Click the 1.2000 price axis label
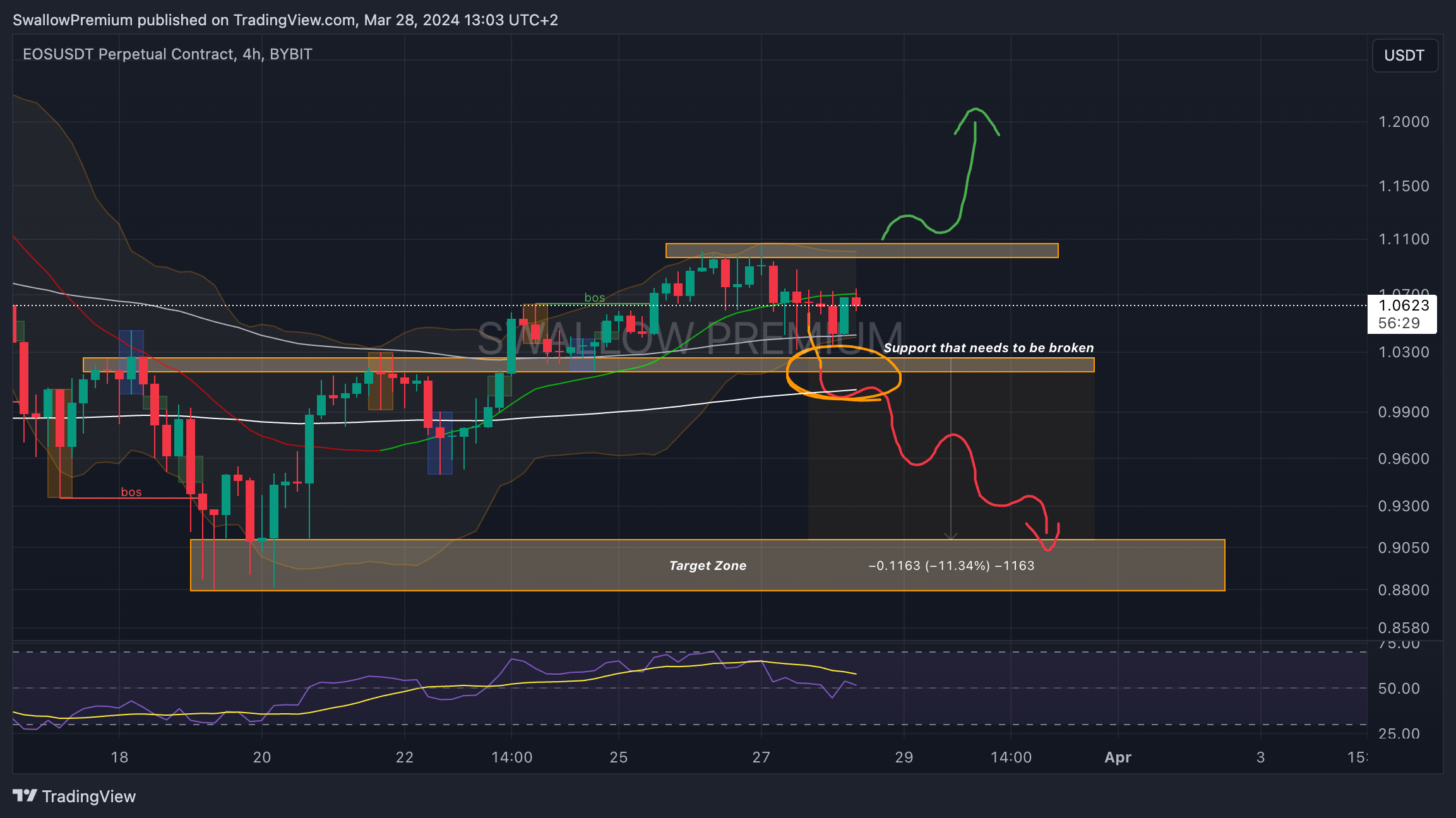Viewport: 1456px width, 818px height. (x=1404, y=122)
